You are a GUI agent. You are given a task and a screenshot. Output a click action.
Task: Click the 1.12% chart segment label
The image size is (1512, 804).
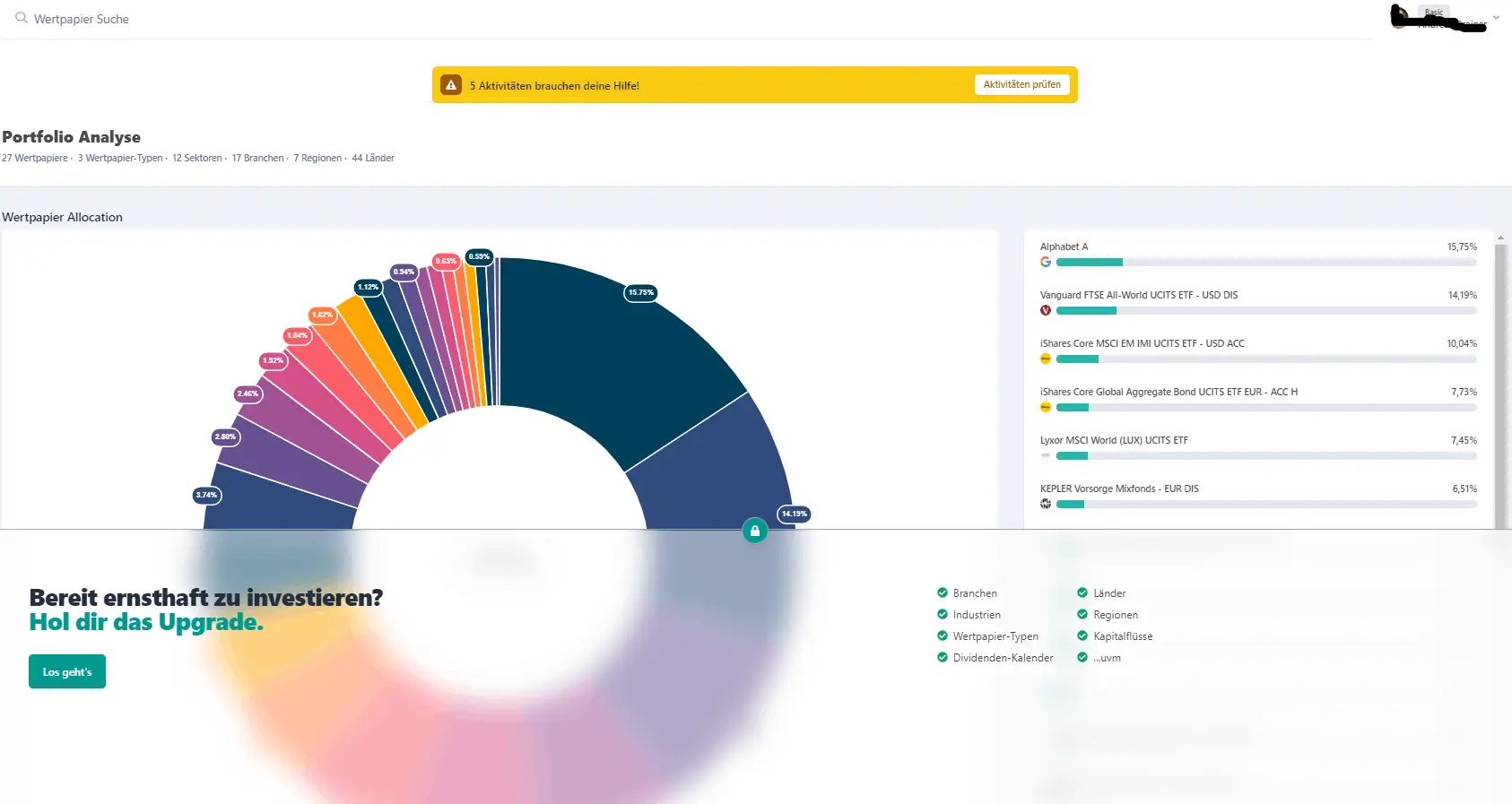(x=368, y=287)
